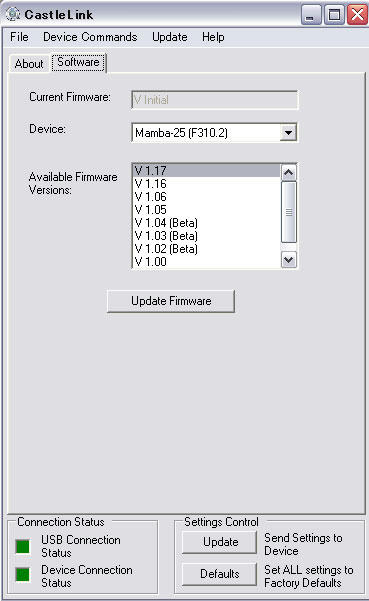Click the CastleLink title bar icon
This screenshot has width=369, height=601.
coord(13,14)
